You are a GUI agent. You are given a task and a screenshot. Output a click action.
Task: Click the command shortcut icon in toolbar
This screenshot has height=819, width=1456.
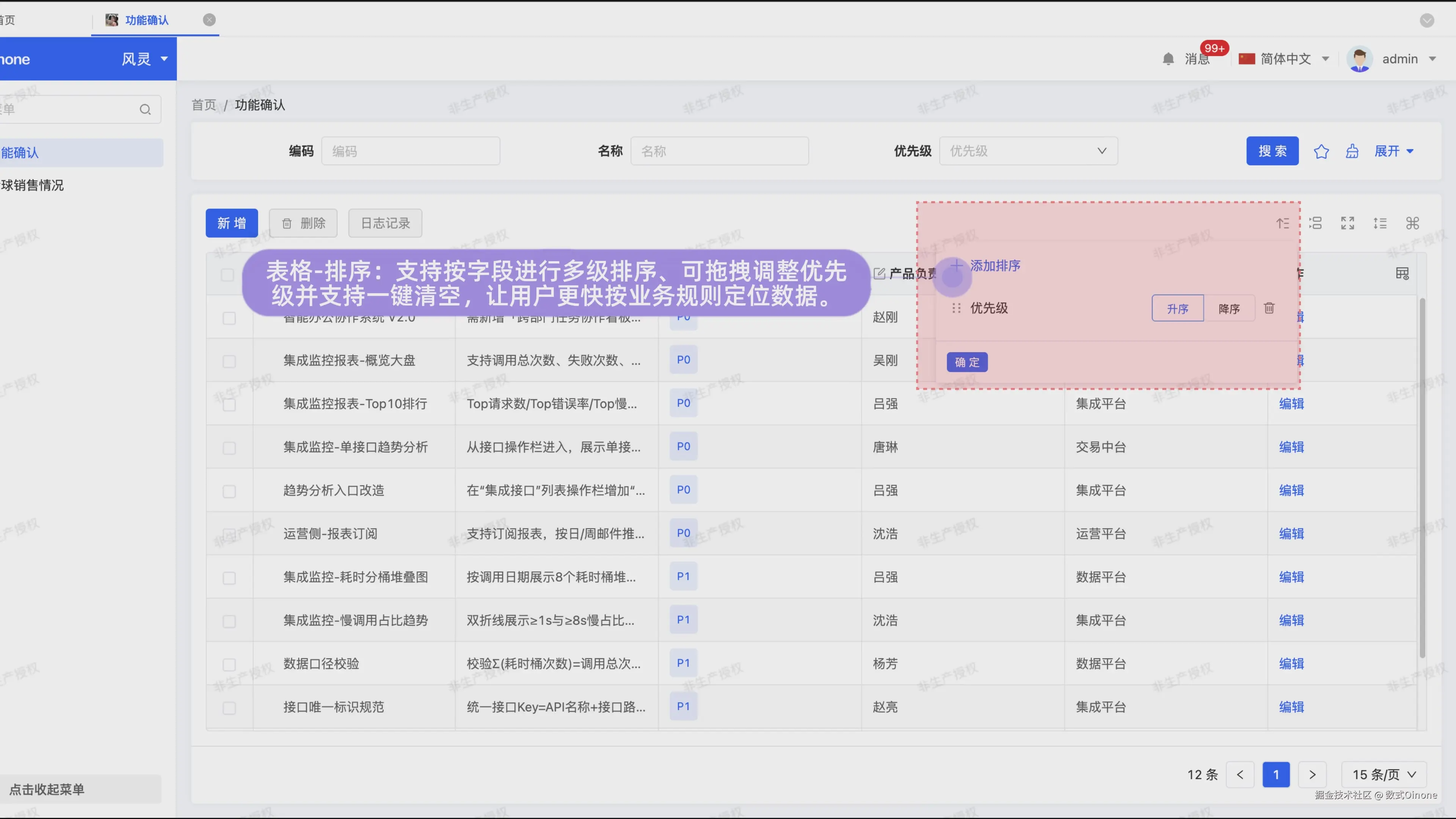pos(1412,223)
